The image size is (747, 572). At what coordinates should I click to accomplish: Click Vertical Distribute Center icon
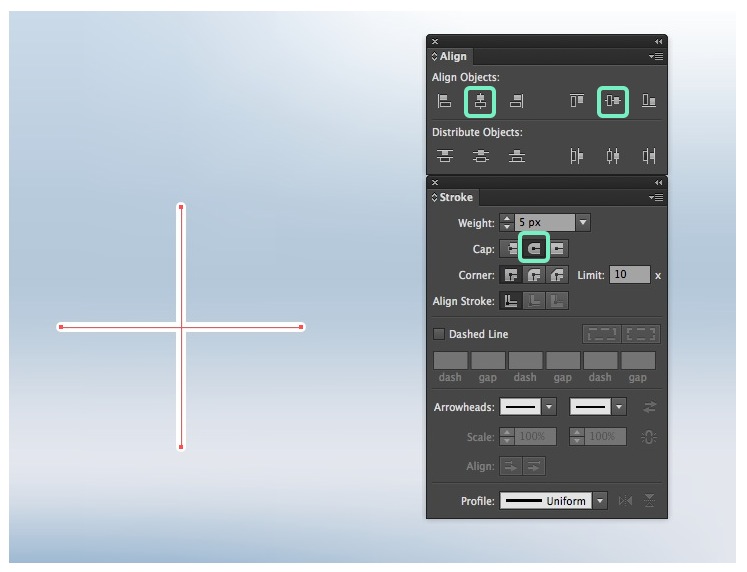pyautogui.click(x=481, y=156)
